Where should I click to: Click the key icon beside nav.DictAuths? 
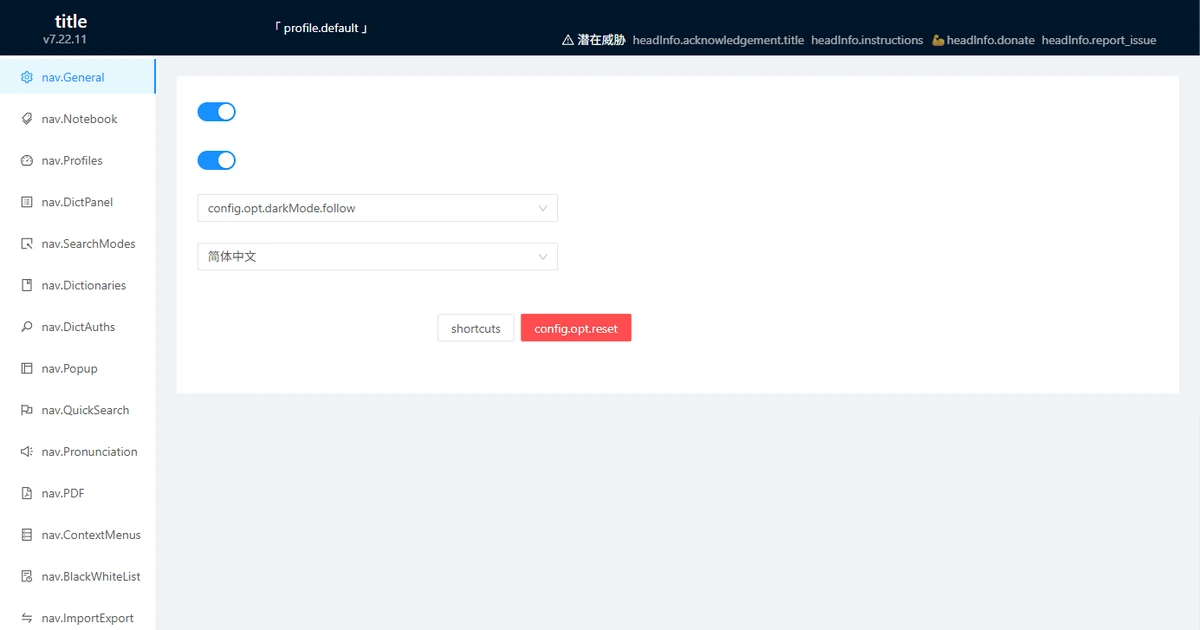point(27,327)
